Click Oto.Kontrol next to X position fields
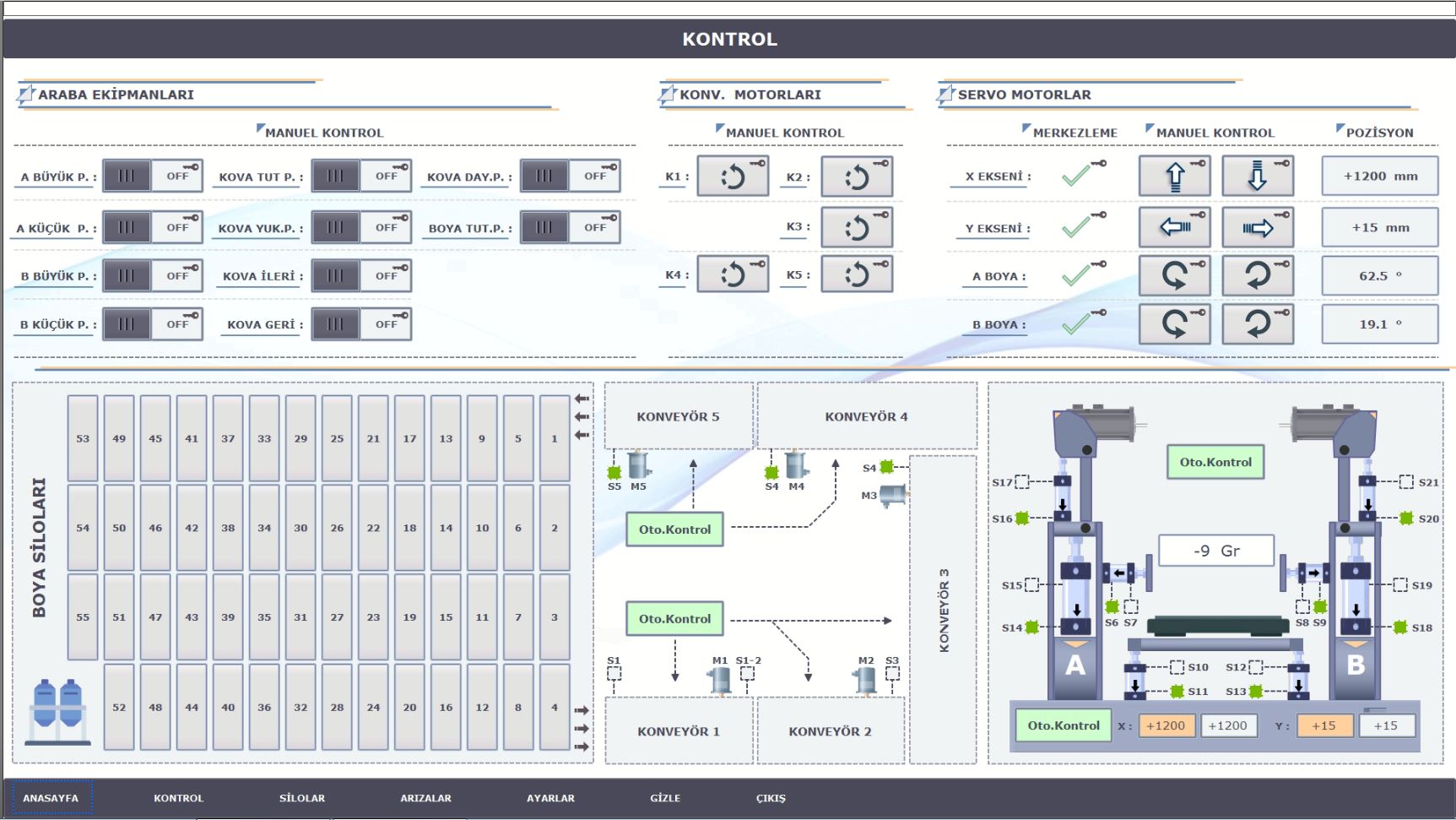Viewport: 1456px width, 820px height. coord(1064,725)
